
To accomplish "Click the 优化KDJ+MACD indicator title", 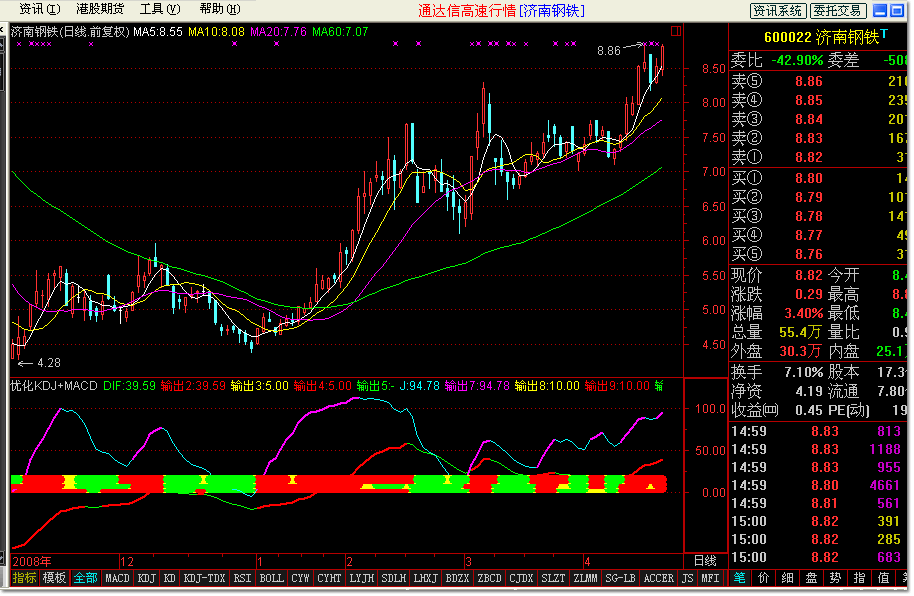I will pos(54,386).
